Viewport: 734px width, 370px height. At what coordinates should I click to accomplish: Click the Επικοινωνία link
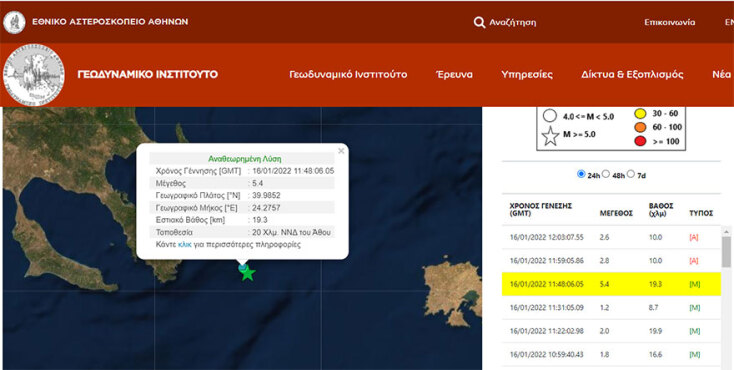(669, 22)
